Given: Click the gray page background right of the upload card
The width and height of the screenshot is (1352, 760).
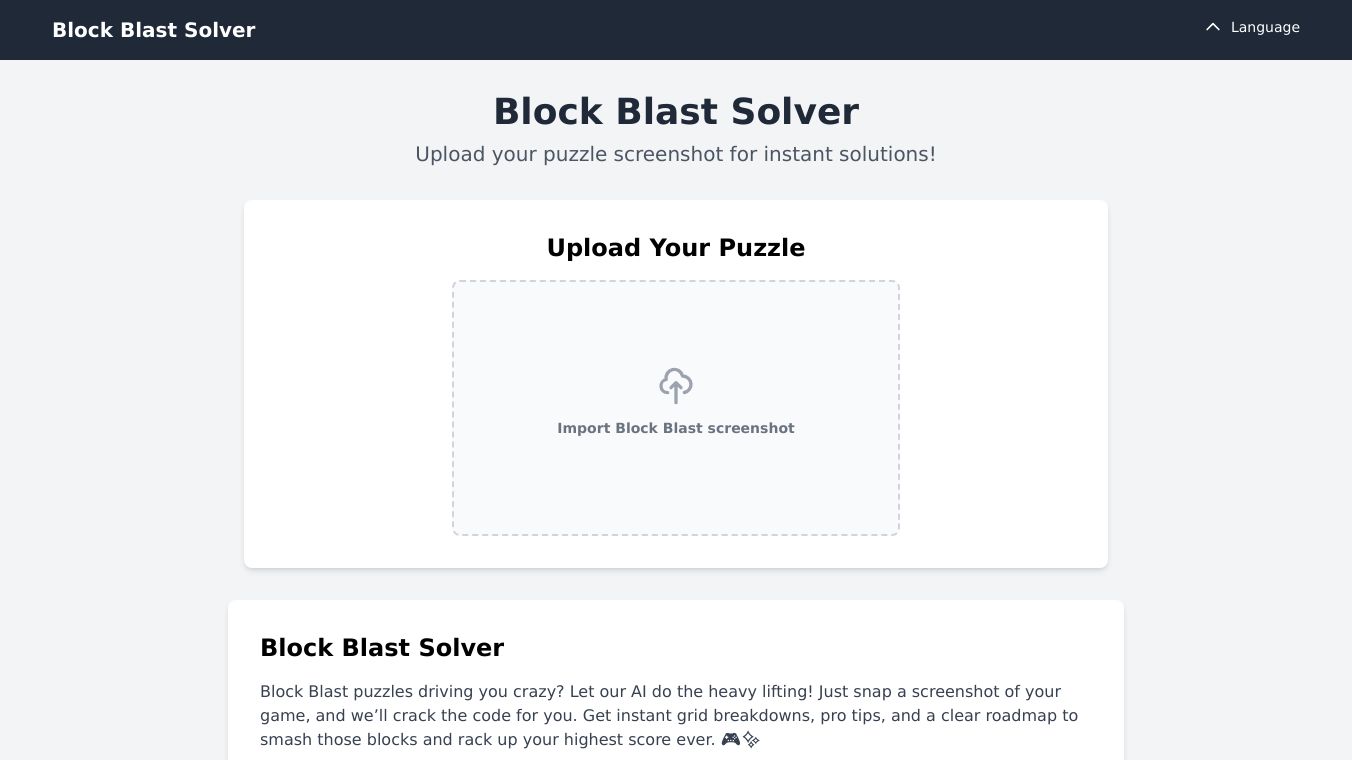Looking at the screenshot, I should point(1230,400).
